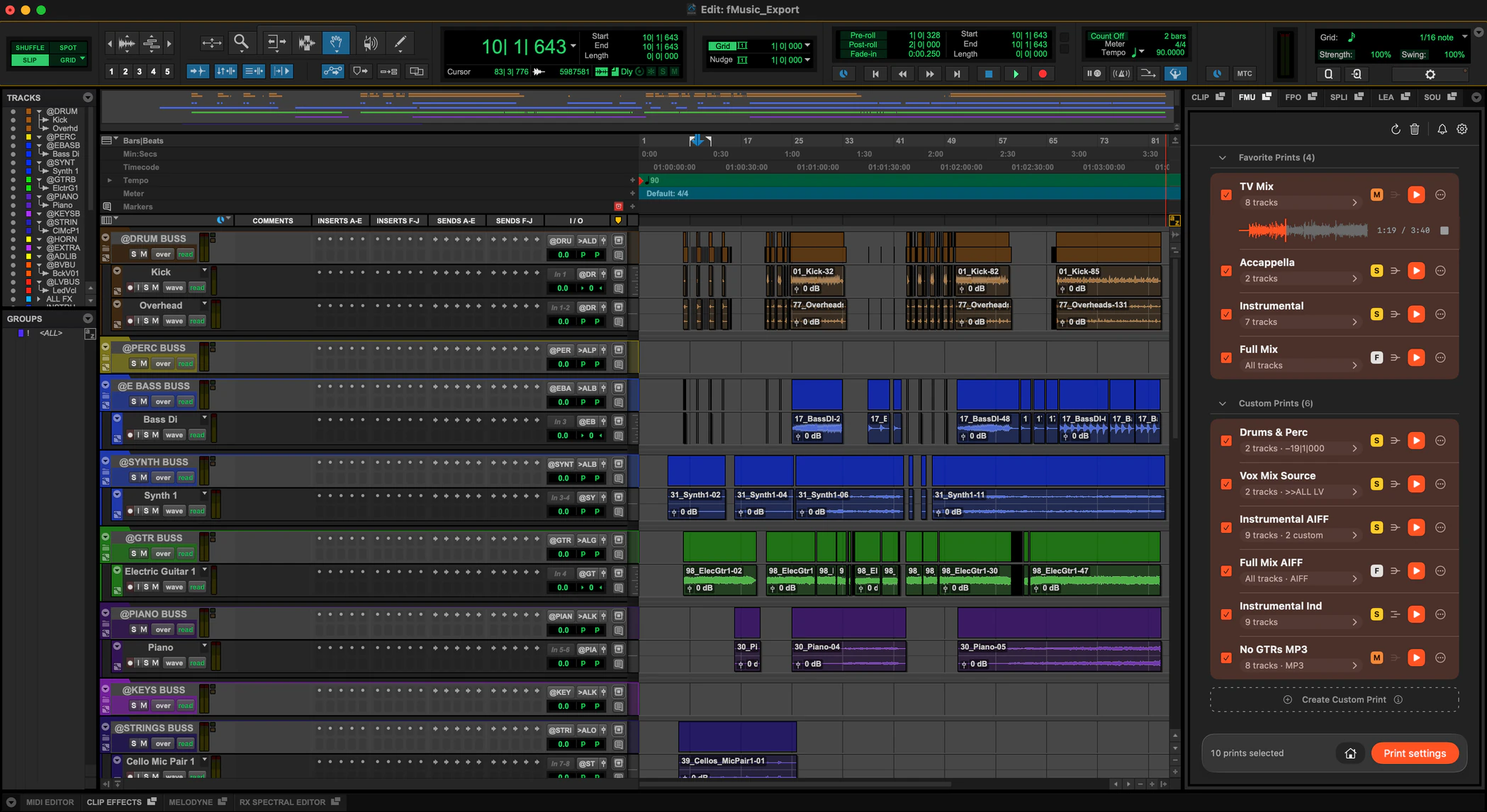
Task: Enable SHUFFLE edit mode
Action: click(30, 47)
